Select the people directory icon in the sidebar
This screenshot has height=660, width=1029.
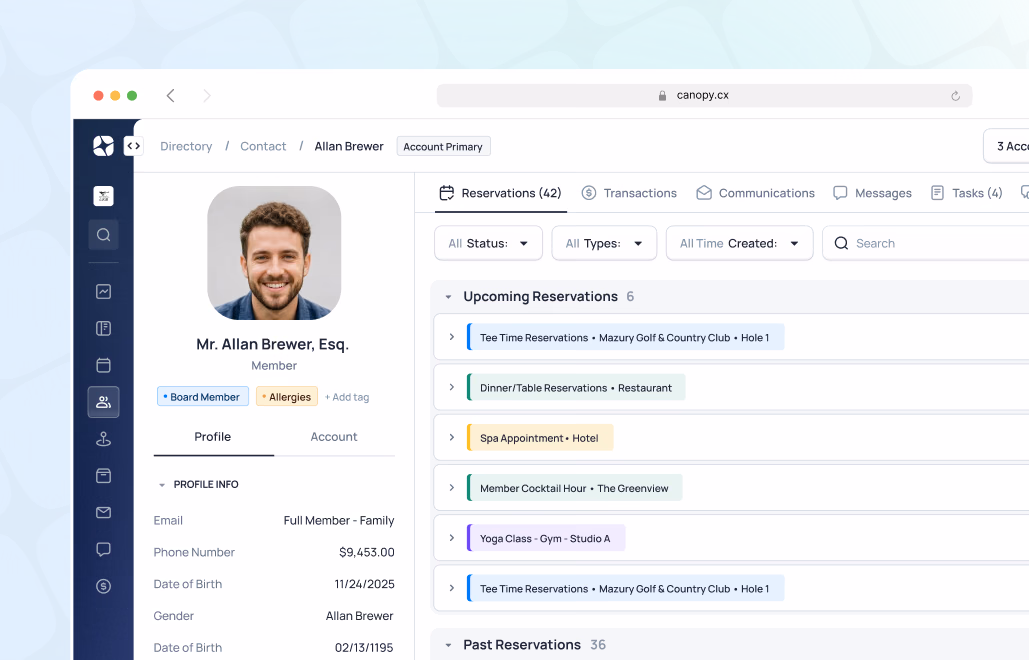103,402
